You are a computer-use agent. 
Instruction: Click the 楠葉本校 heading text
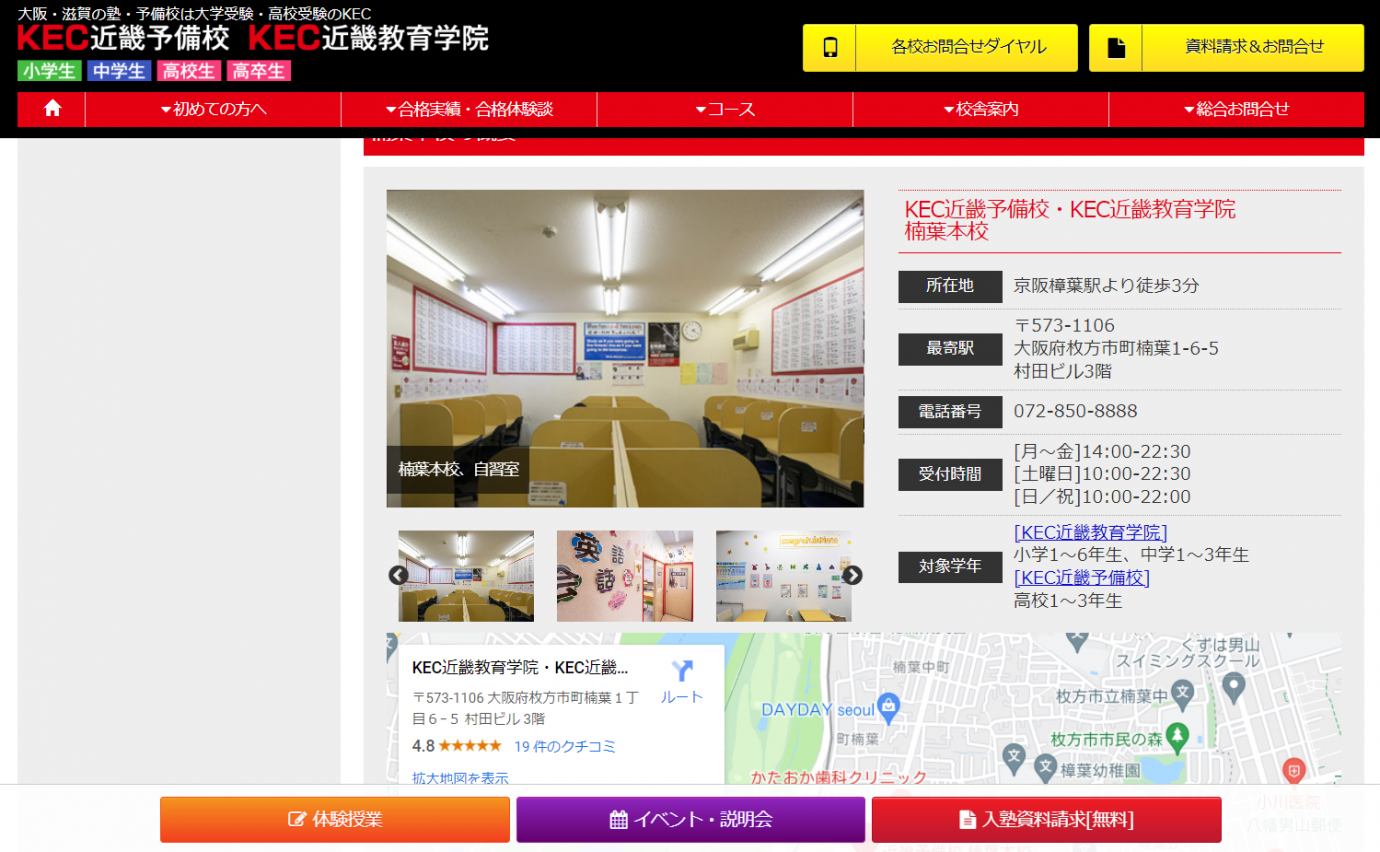click(x=946, y=231)
